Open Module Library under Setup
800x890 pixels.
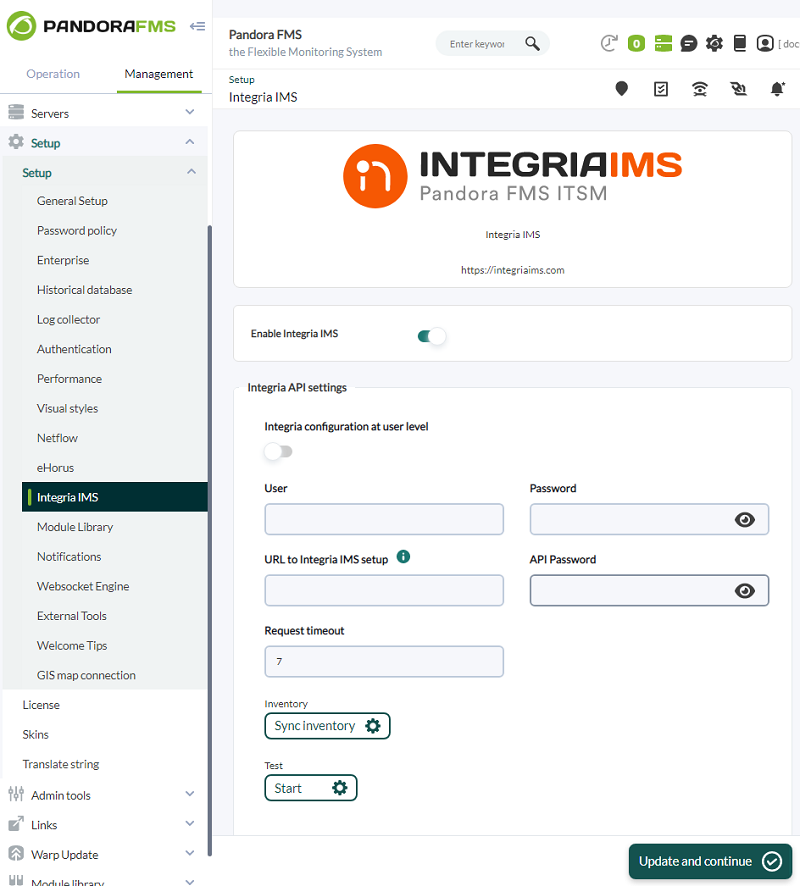click(75, 527)
